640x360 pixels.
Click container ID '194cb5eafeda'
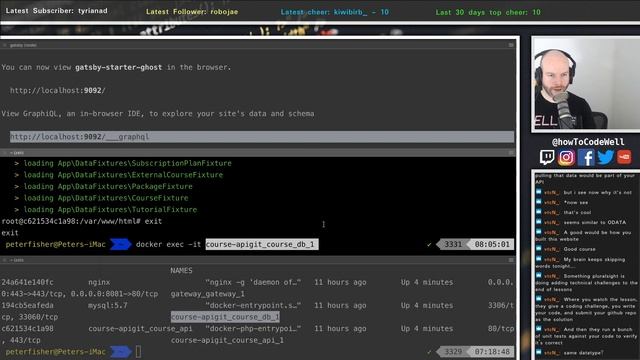pos(27,305)
